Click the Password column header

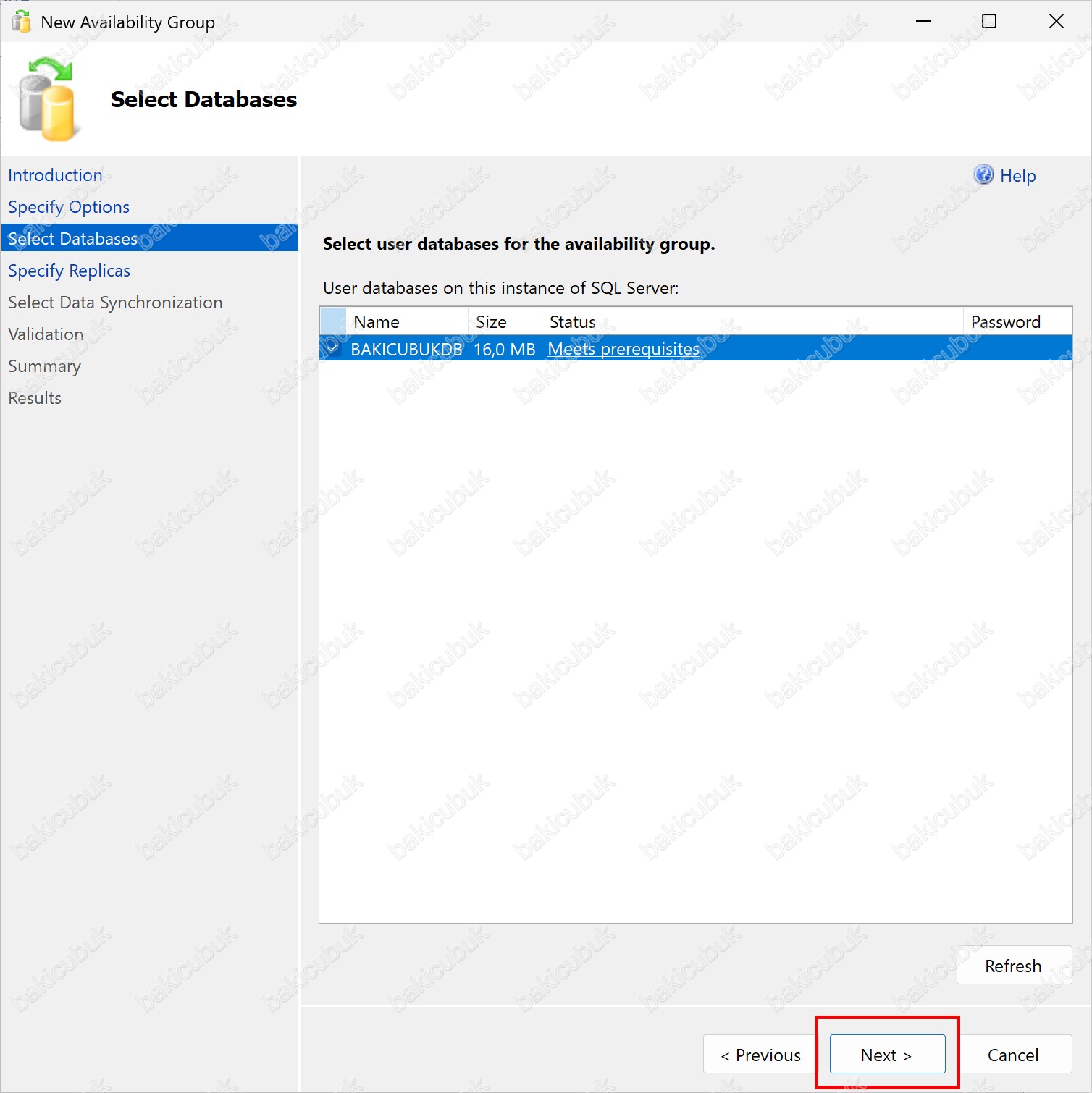coord(1016,321)
